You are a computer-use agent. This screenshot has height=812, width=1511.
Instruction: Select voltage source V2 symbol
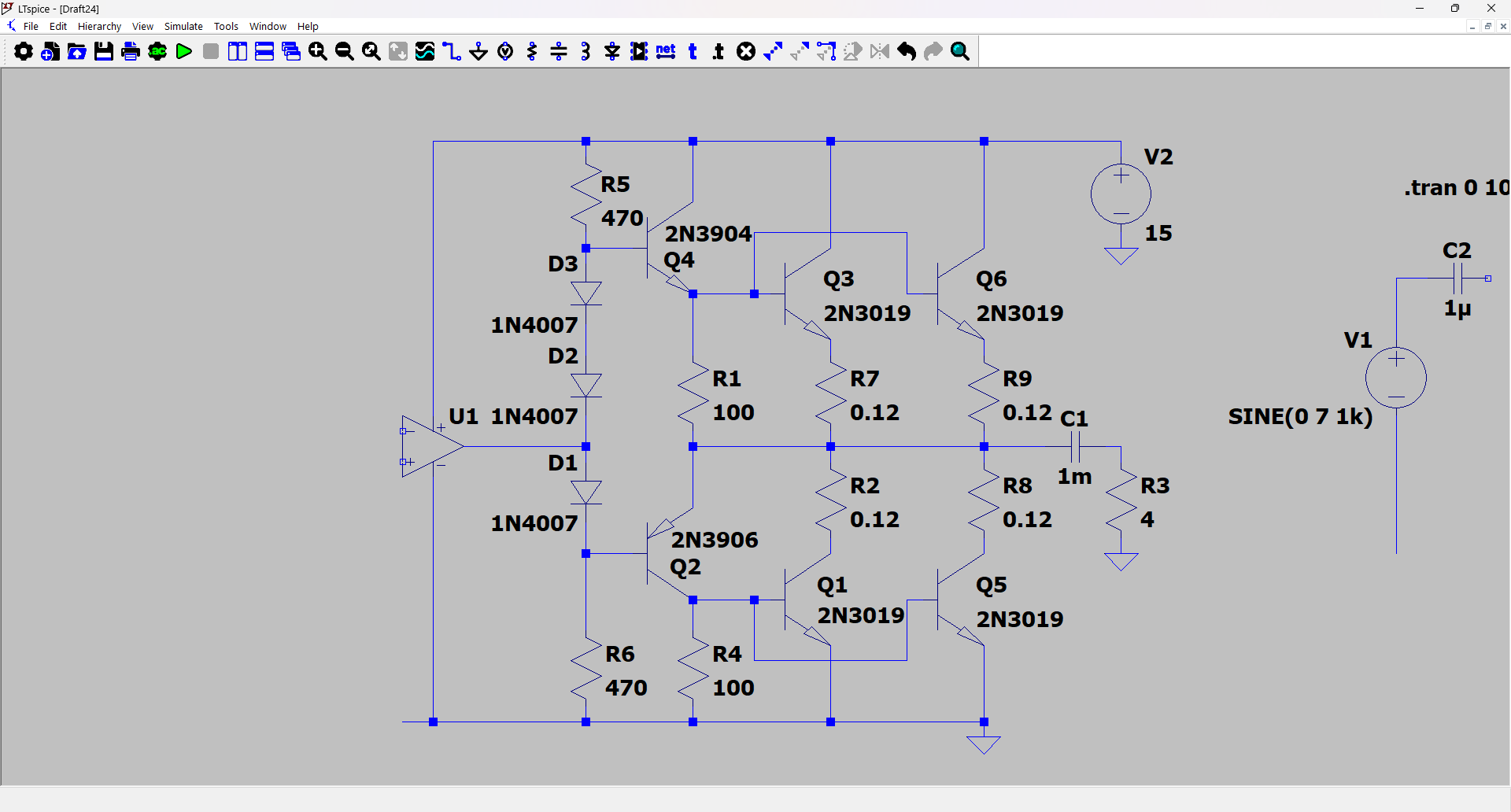coord(1121,194)
